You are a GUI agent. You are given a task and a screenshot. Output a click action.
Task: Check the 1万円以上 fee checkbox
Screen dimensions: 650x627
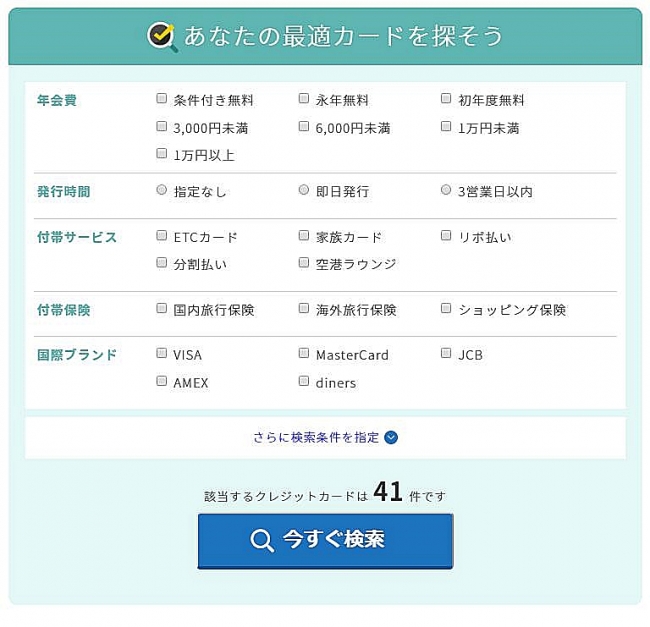point(162,154)
